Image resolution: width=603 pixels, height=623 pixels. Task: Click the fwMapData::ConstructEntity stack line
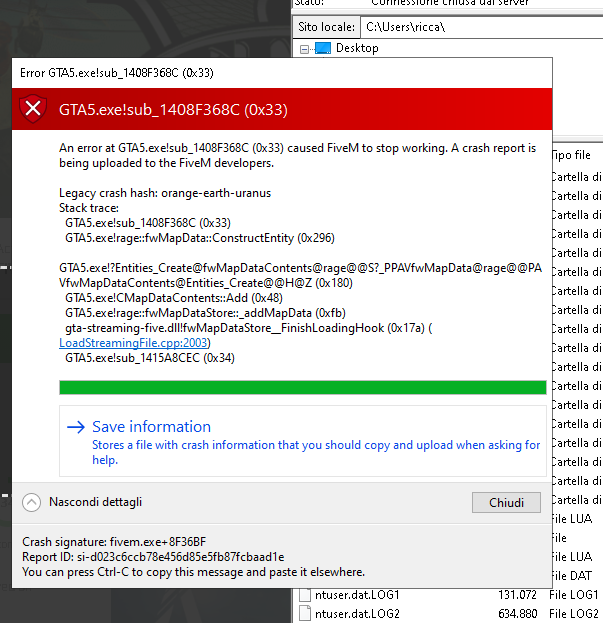point(200,238)
